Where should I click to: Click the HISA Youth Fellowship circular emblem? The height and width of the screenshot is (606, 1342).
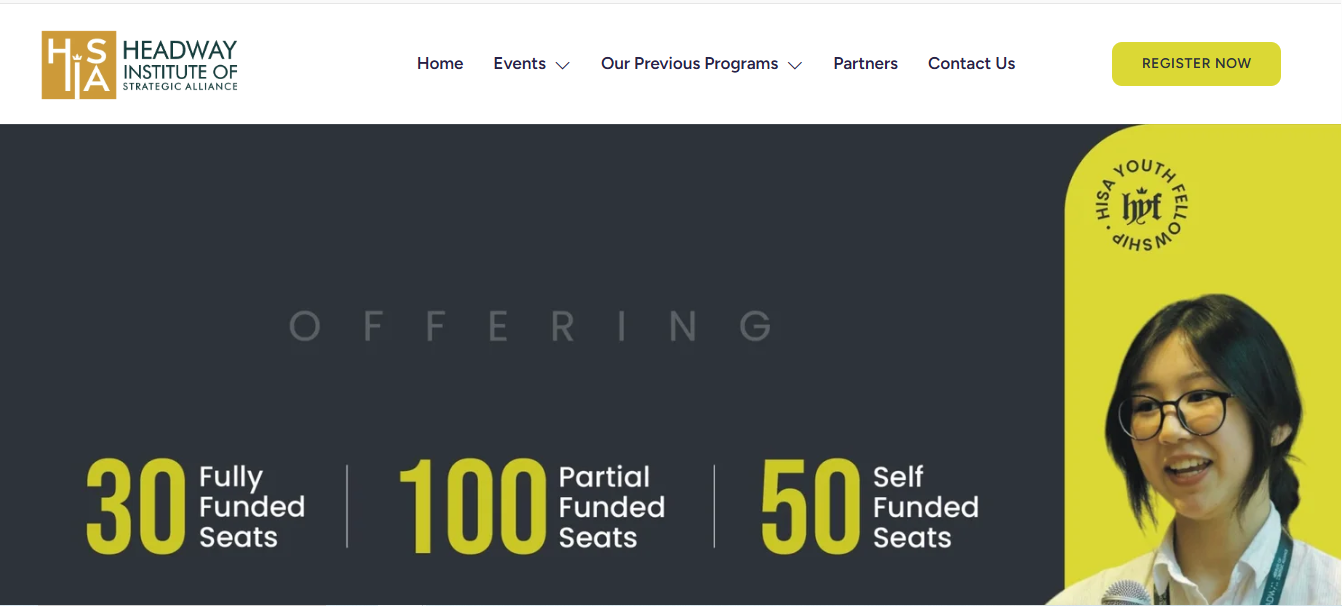(x=1141, y=207)
